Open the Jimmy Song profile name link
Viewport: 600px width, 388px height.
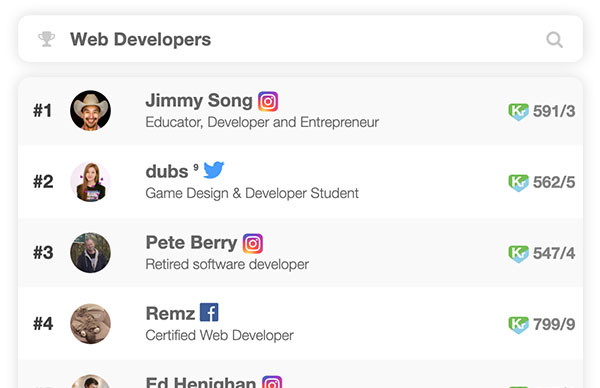coord(199,101)
